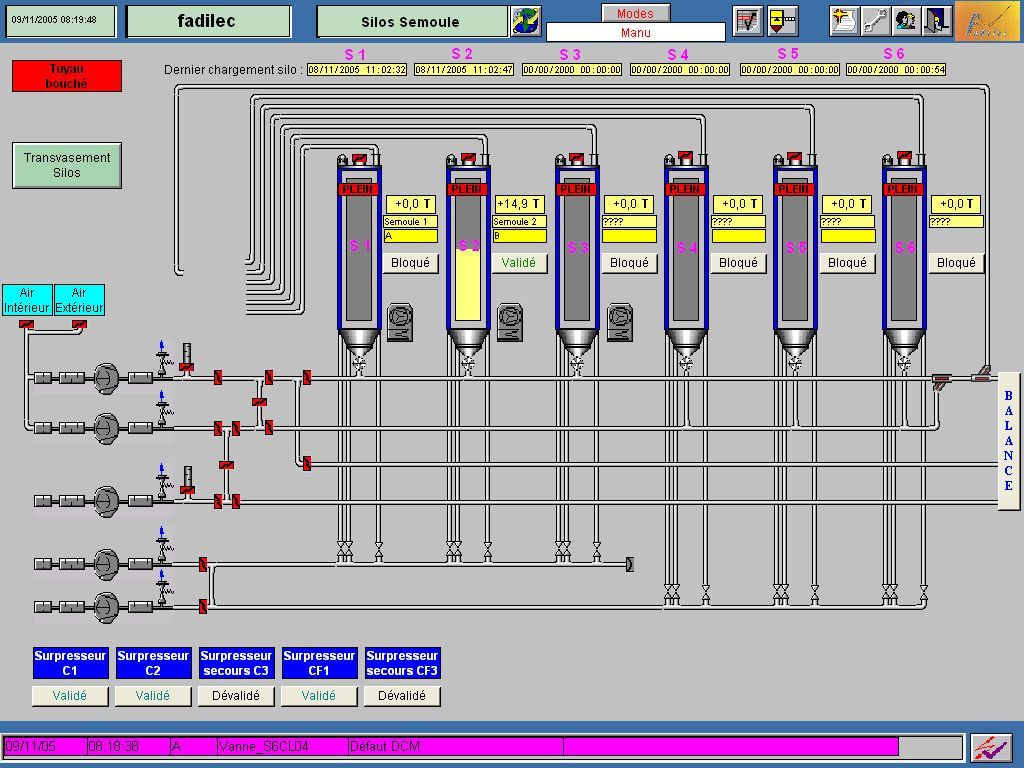Click the exit door icon

click(936, 21)
